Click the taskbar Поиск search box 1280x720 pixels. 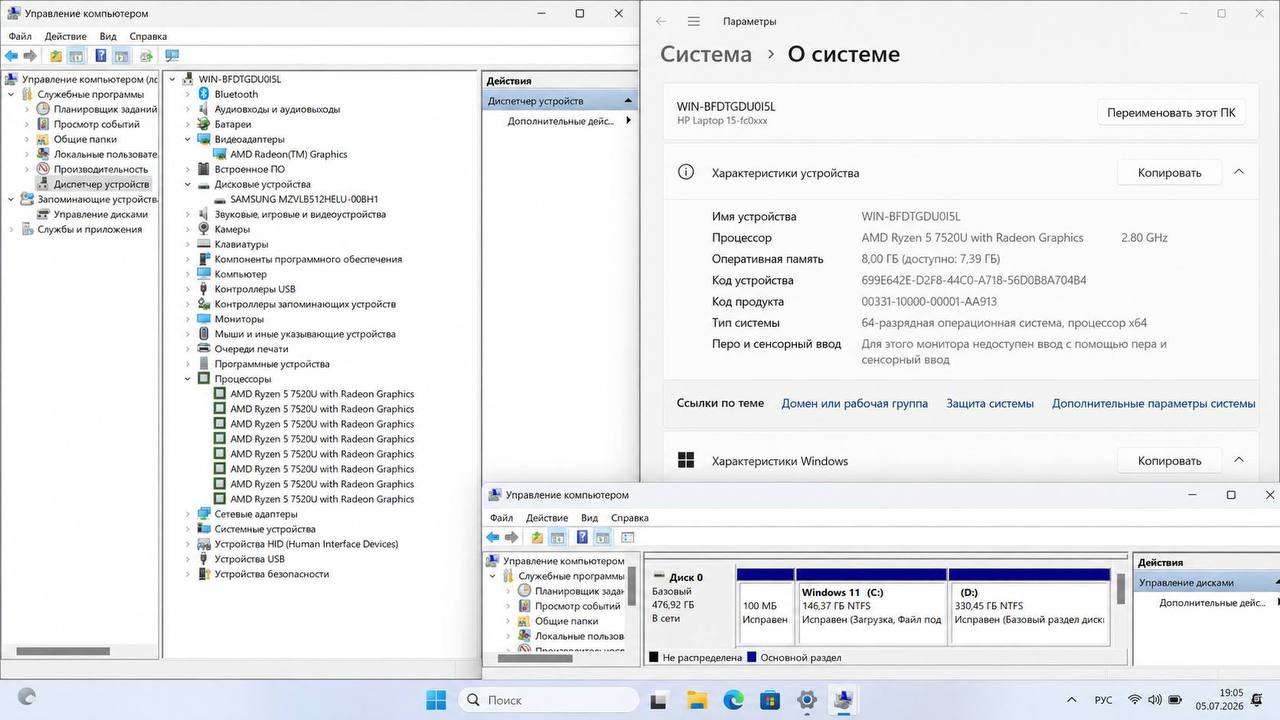(548, 700)
